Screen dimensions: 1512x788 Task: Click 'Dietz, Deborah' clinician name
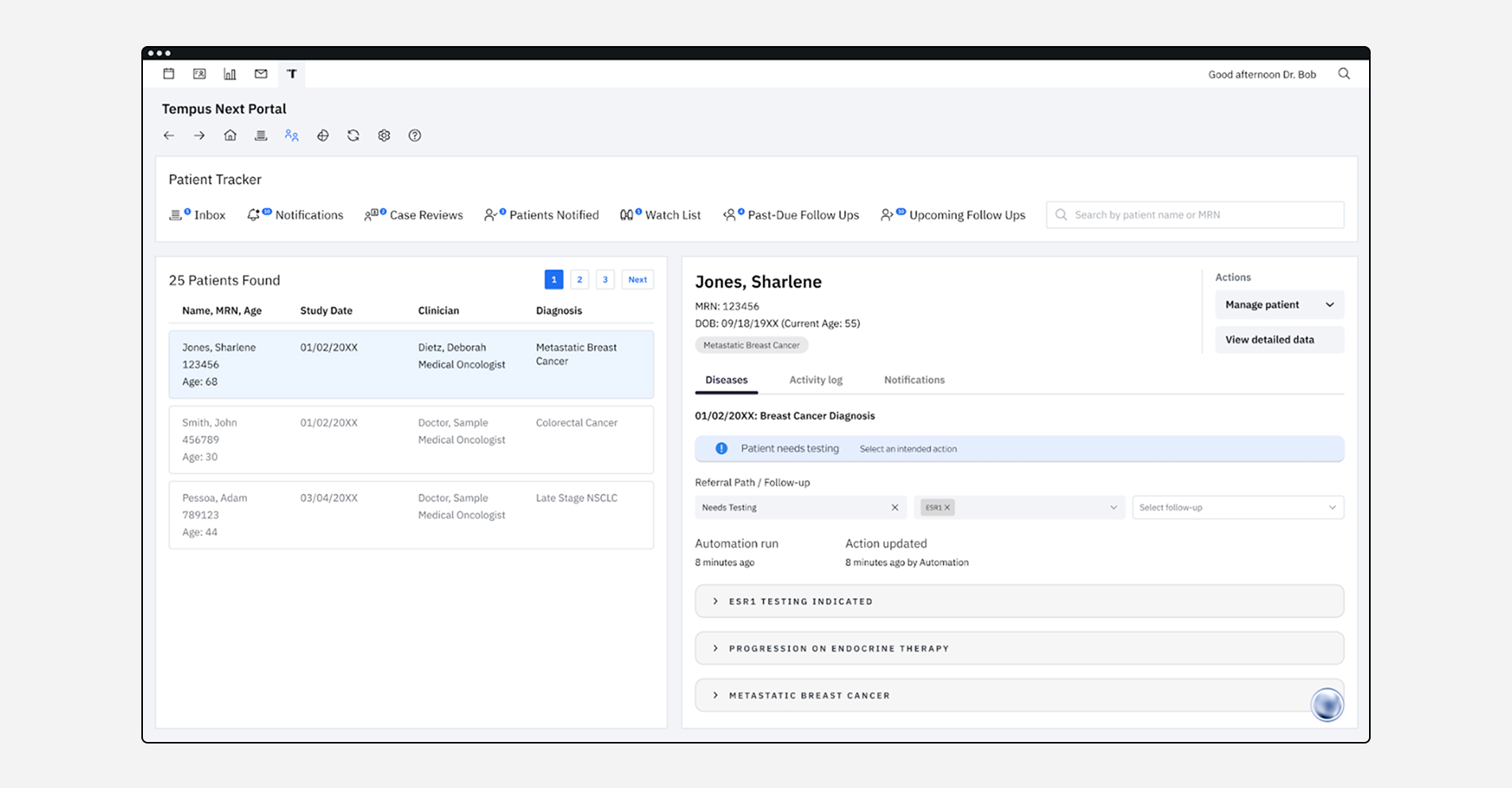(452, 348)
